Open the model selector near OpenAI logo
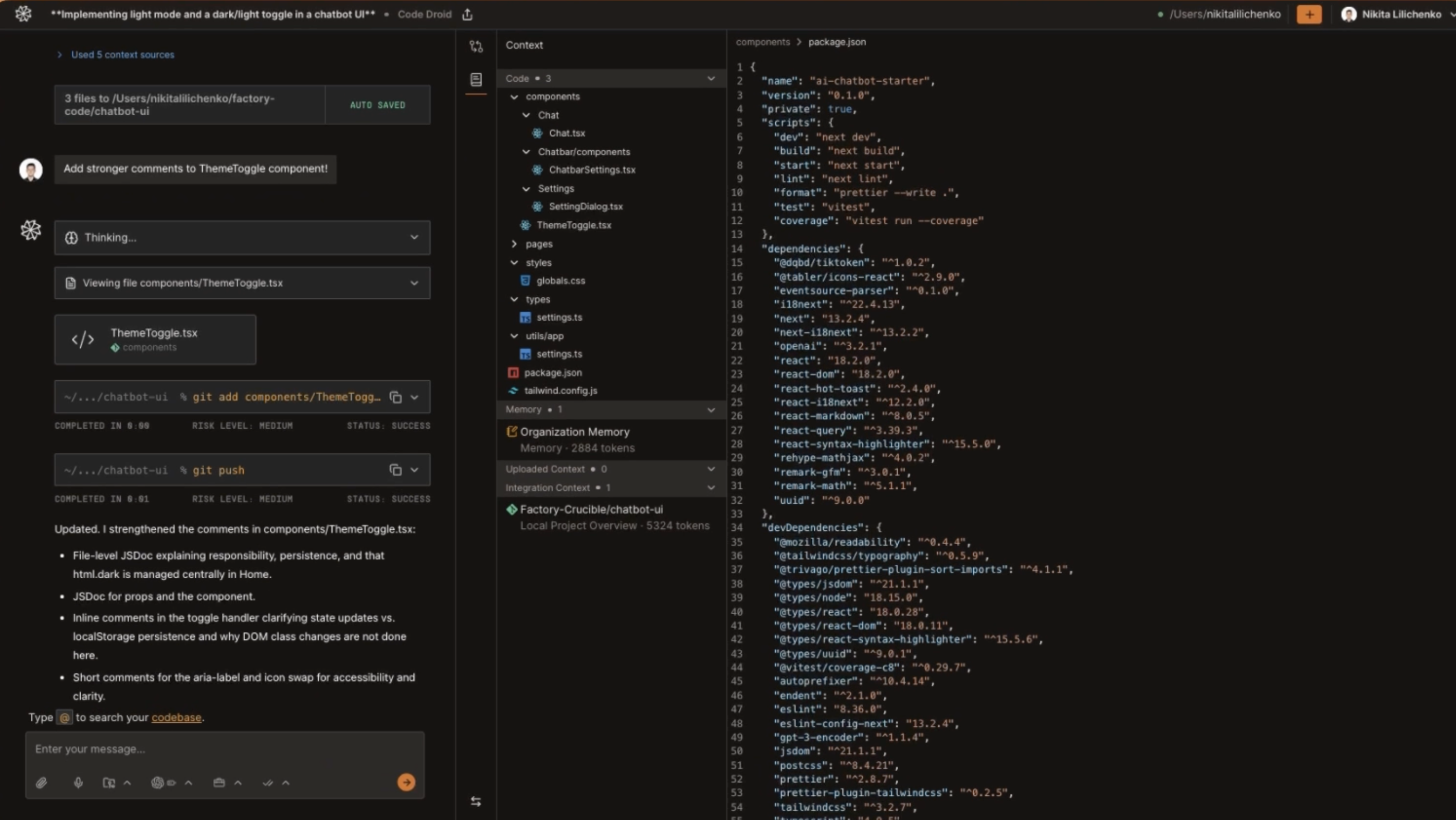The width and height of the screenshot is (1456, 820). (164, 782)
